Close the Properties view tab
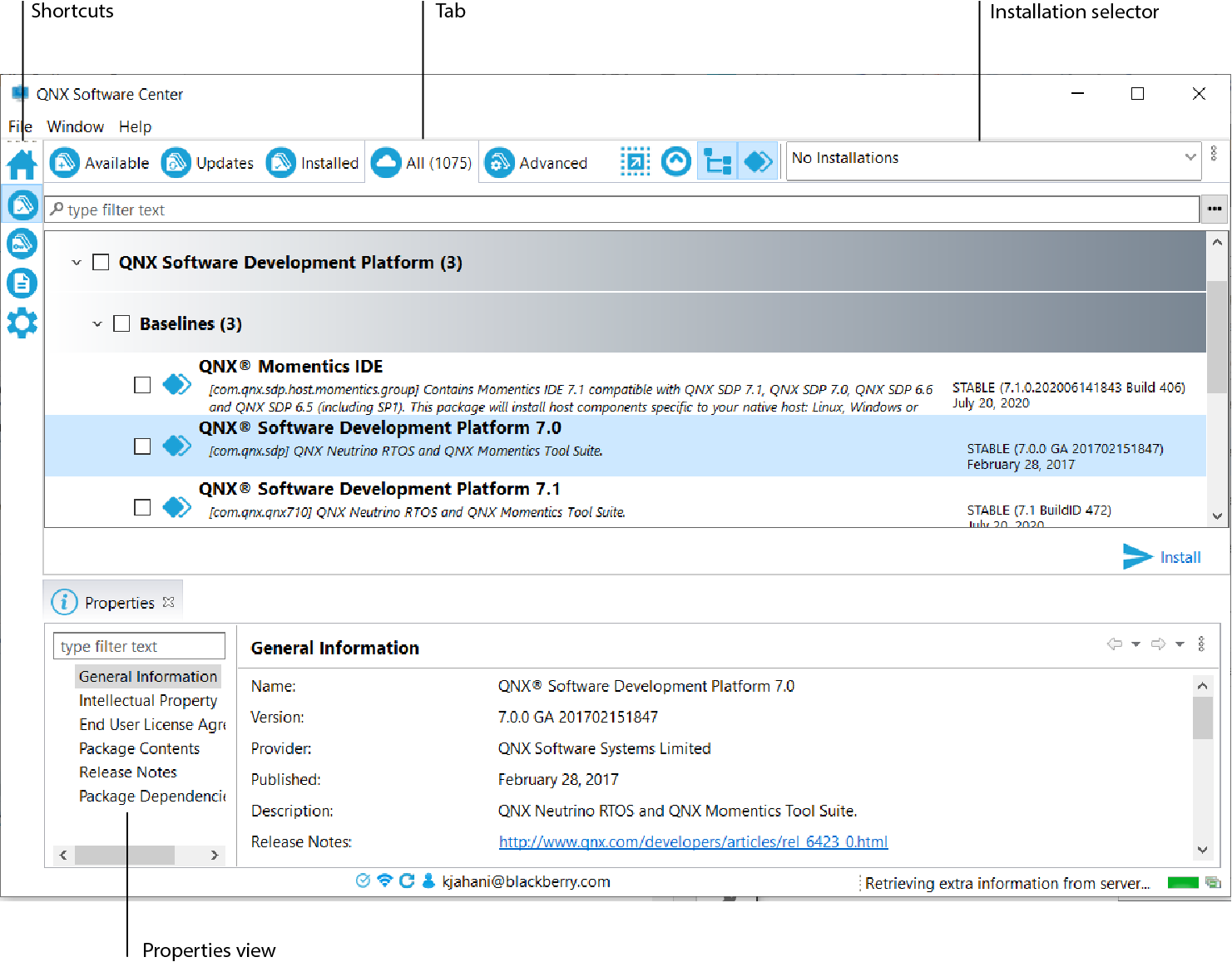 (169, 602)
